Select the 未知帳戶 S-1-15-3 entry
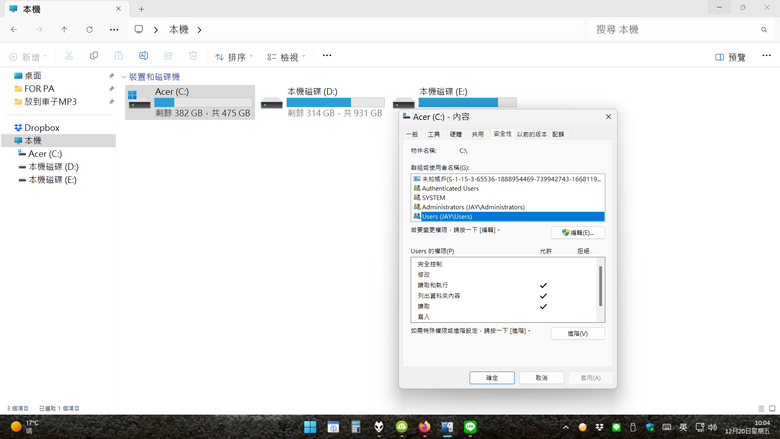The image size is (780, 439). click(x=507, y=179)
